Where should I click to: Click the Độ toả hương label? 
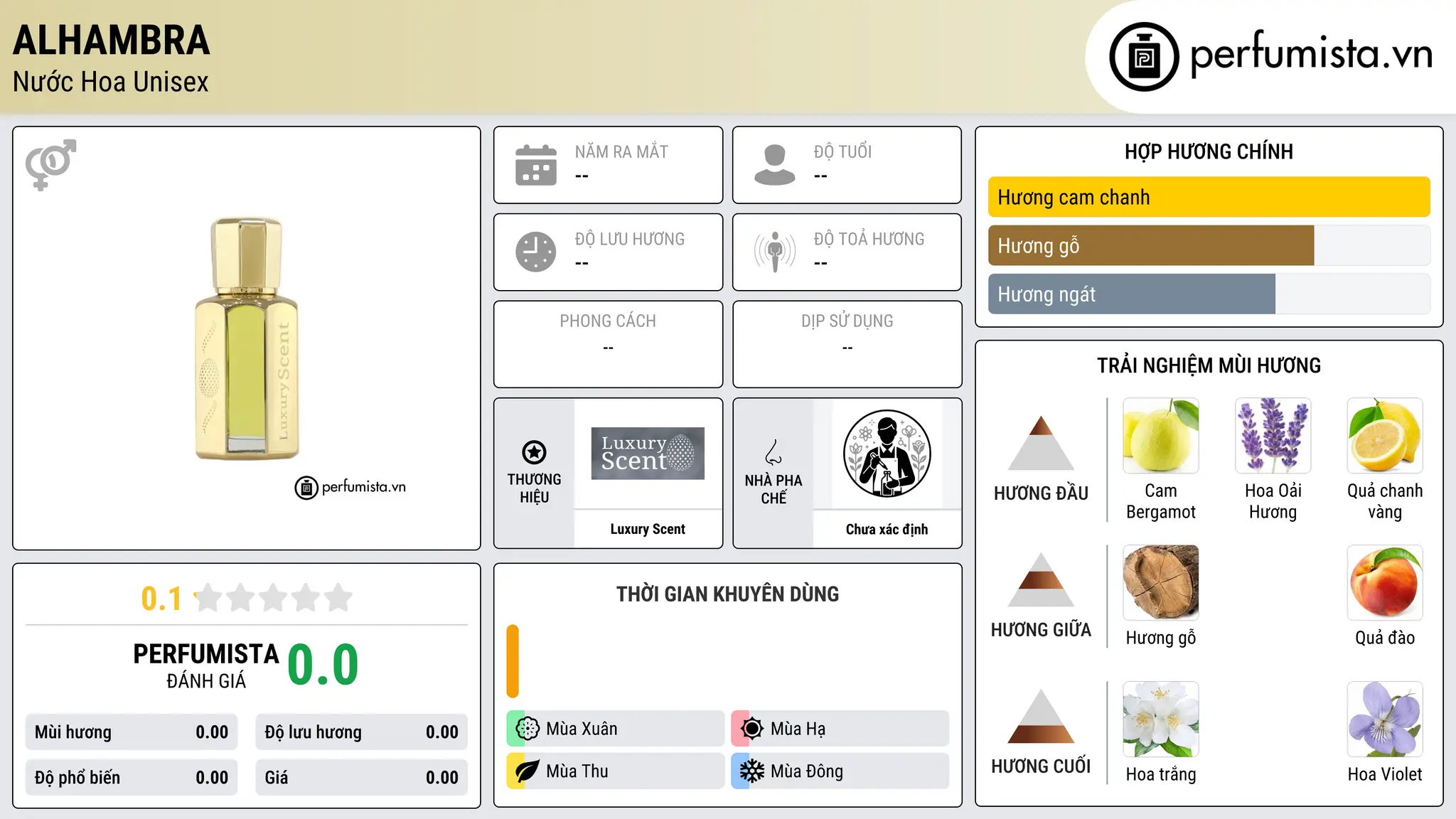click(x=869, y=239)
